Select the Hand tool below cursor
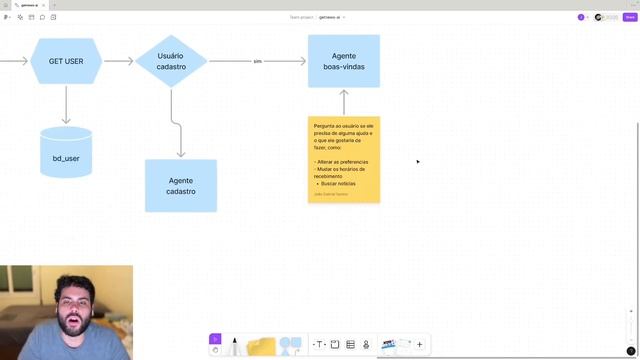This screenshot has height=360, width=640. pyautogui.click(x=215, y=350)
